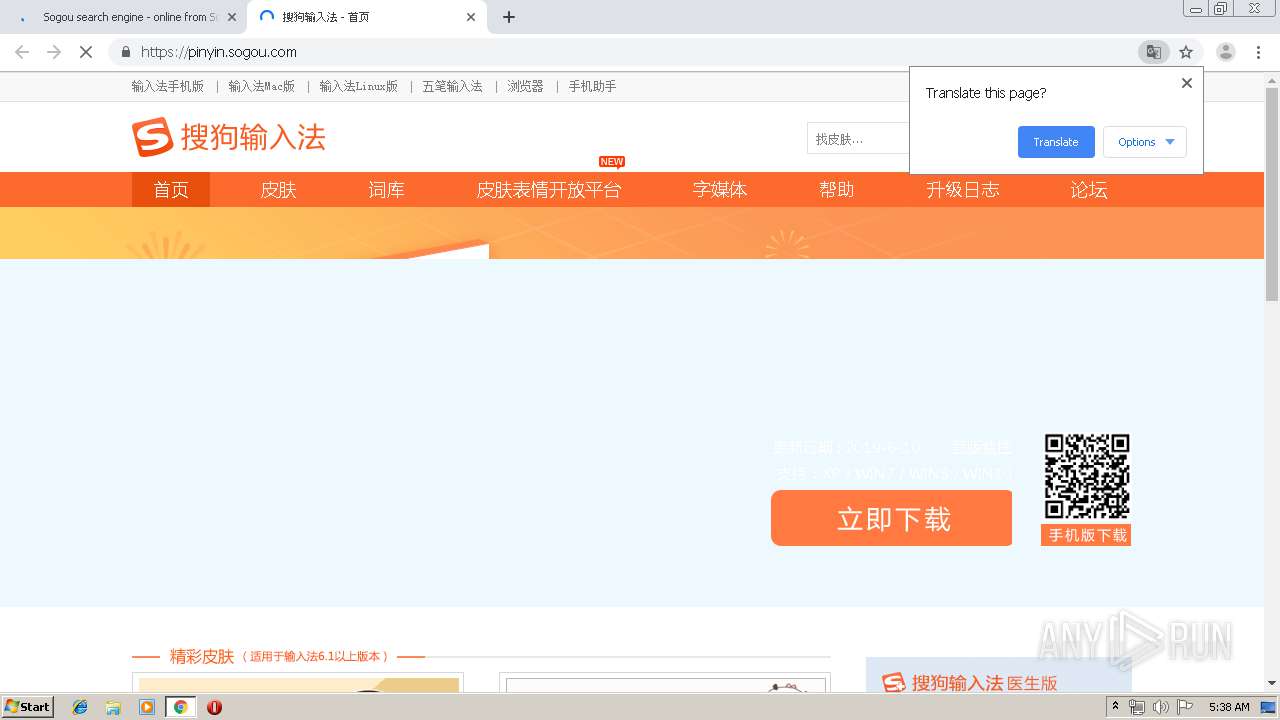This screenshot has width=1280, height=720.
Task: Click the download QR code image
Action: 1087,477
